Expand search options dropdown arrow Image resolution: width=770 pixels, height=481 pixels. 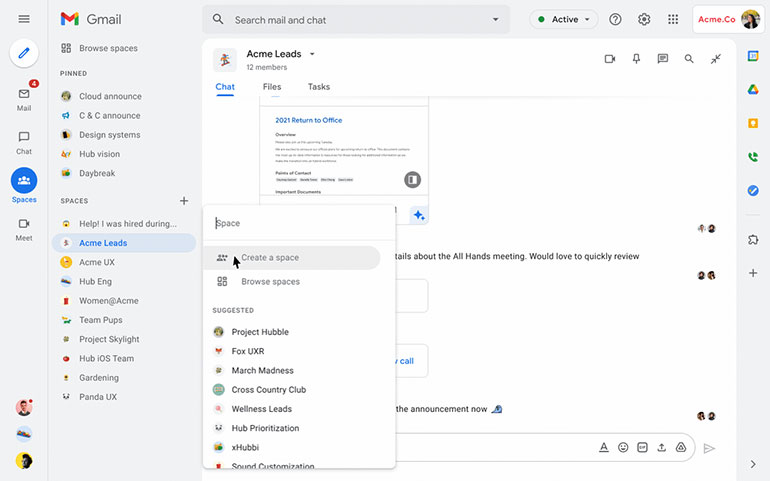495,20
